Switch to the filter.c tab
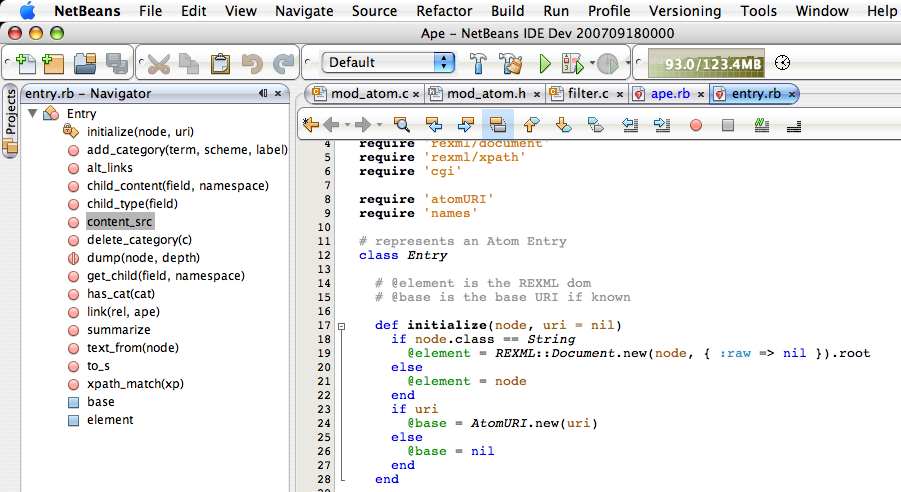Image resolution: width=901 pixels, height=492 pixels. coord(588,94)
